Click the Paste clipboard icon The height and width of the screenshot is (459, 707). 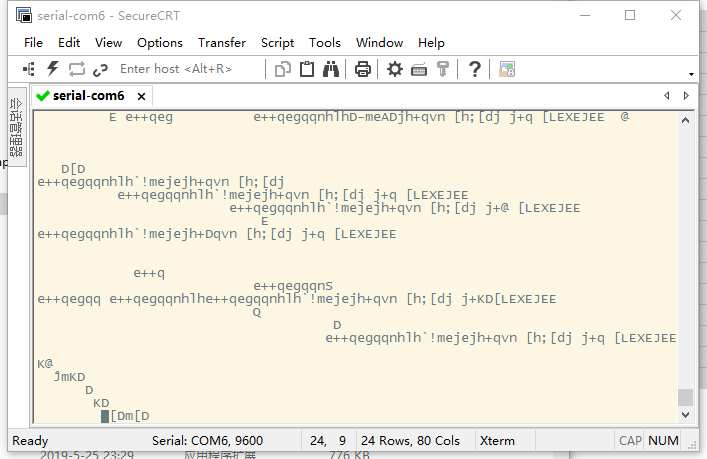(x=307, y=69)
